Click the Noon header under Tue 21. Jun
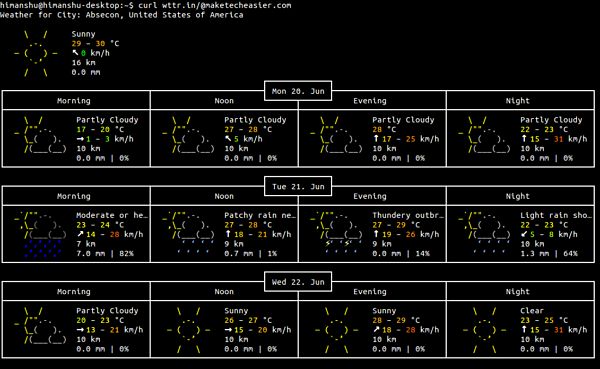 pyautogui.click(x=224, y=196)
